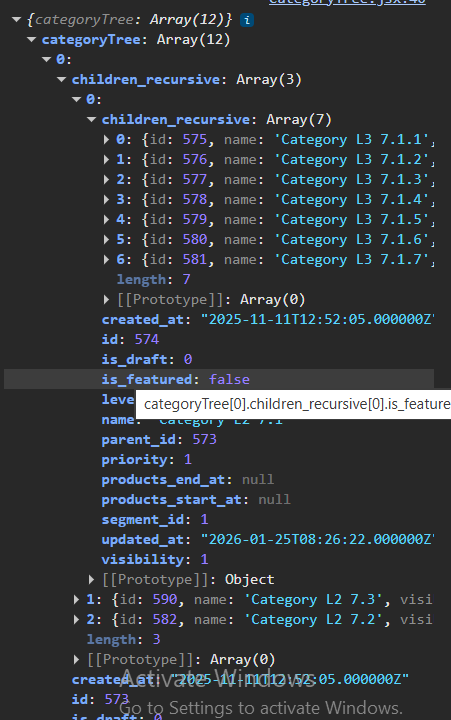
Task: Expand the id 581 array item
Action: tap(107, 260)
